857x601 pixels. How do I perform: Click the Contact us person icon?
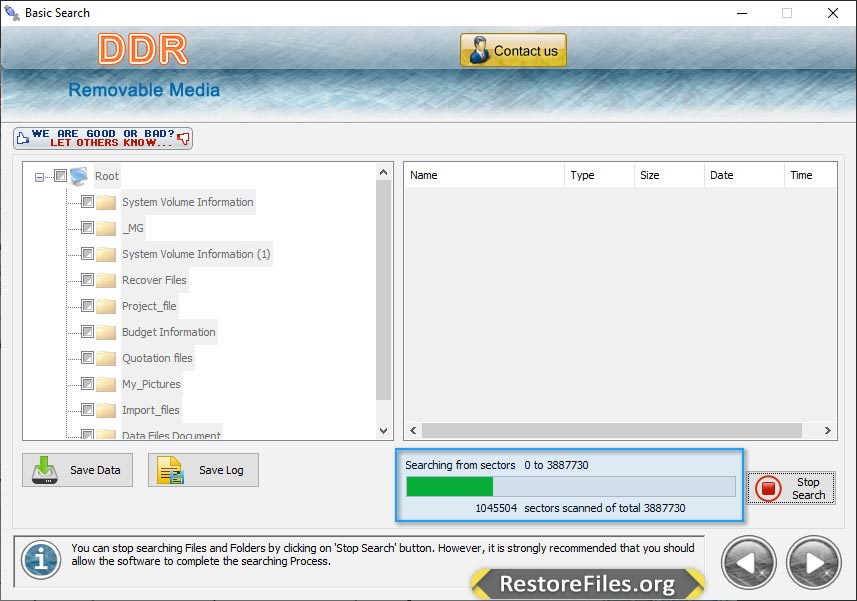click(479, 50)
